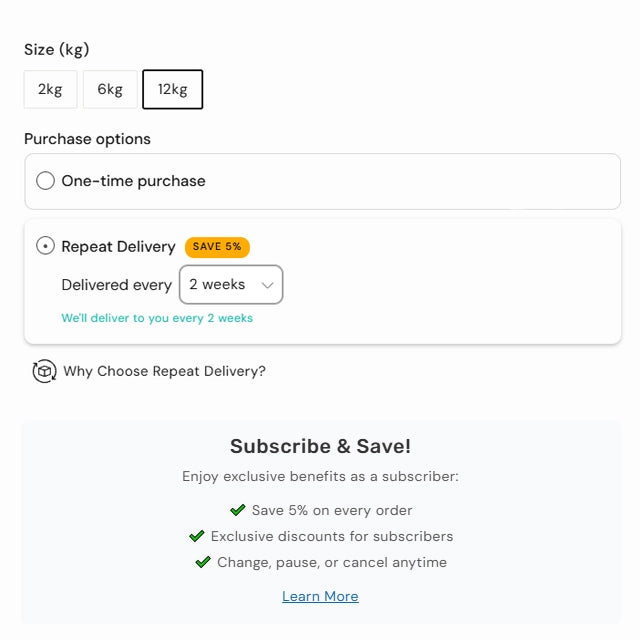The width and height of the screenshot is (640, 640).
Task: Choose the 2kg size option
Action: coord(50,89)
